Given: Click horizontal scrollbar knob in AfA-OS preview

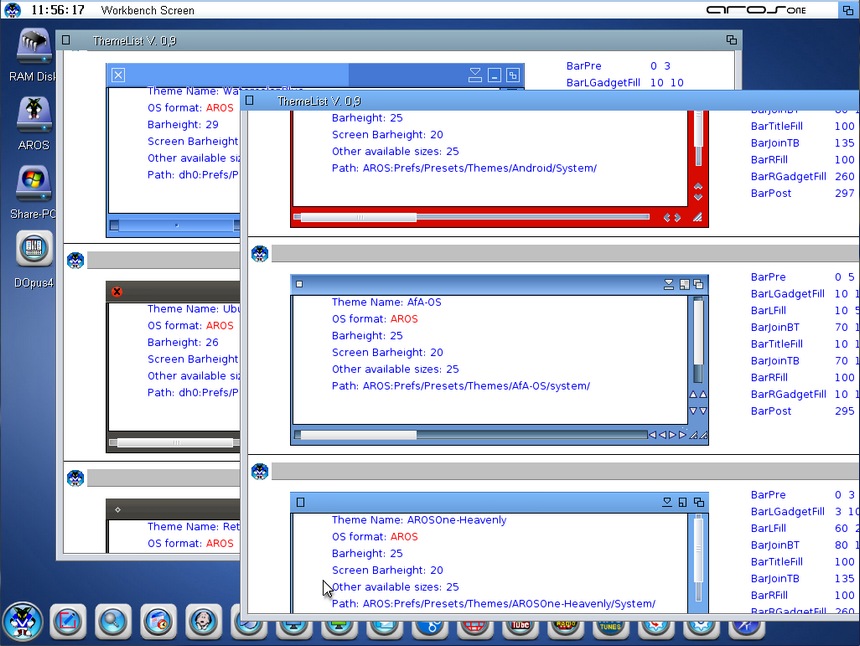Looking at the screenshot, I should pos(359,435).
